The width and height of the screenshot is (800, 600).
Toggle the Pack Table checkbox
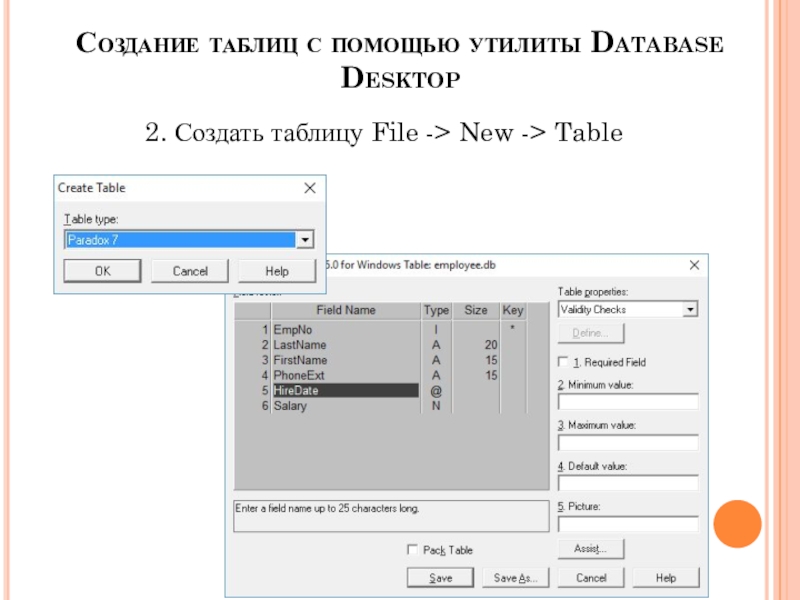pyautogui.click(x=412, y=550)
